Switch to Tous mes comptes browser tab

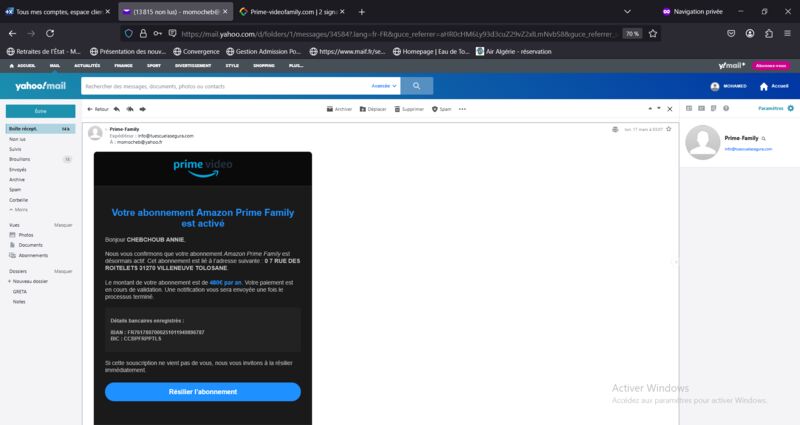58,12
